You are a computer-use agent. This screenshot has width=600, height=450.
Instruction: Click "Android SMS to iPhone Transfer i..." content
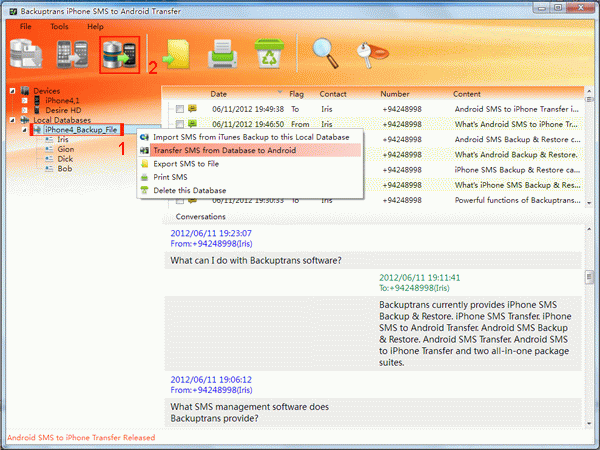pos(517,109)
